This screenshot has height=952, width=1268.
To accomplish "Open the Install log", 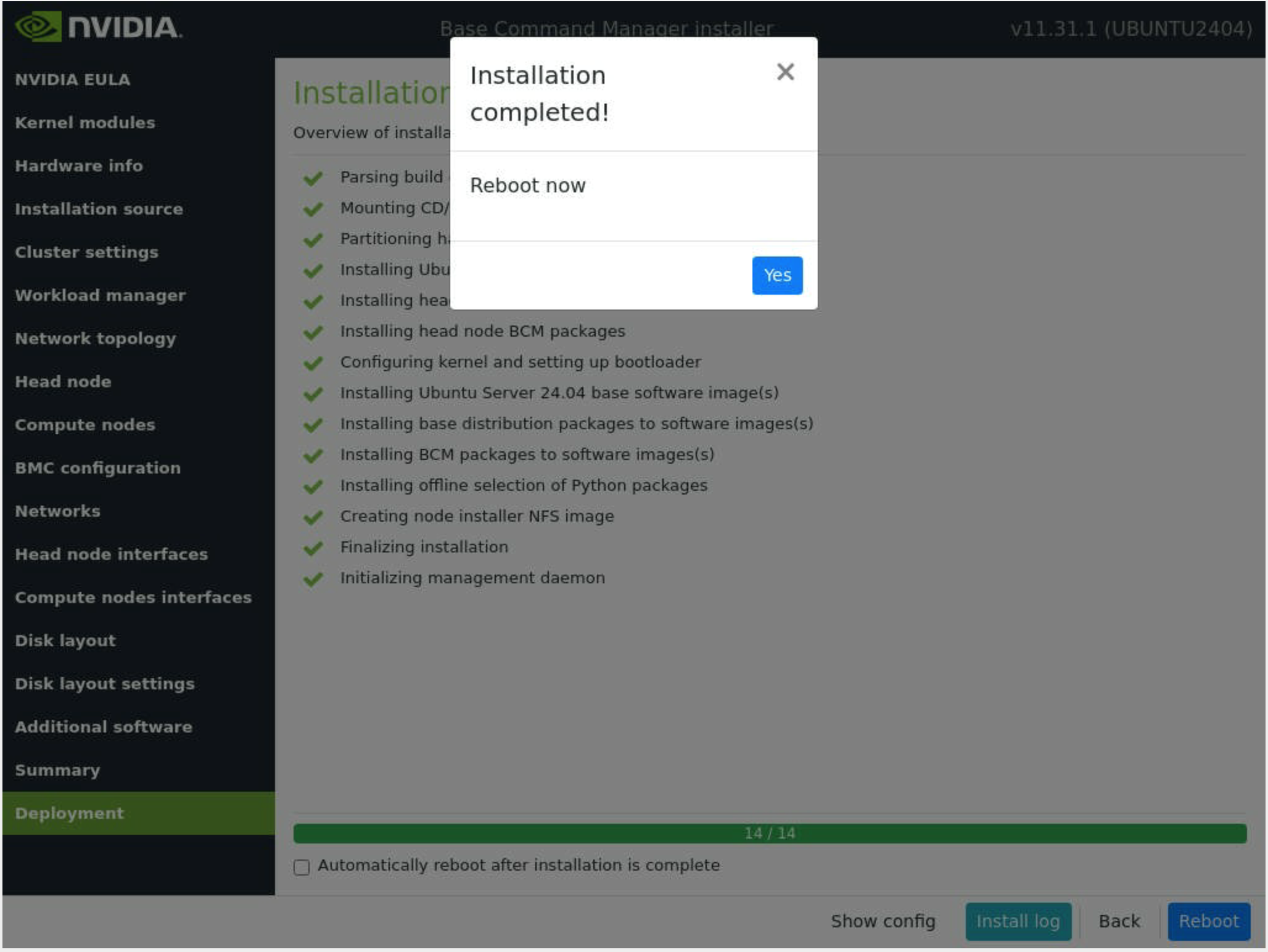I will tap(1018, 921).
